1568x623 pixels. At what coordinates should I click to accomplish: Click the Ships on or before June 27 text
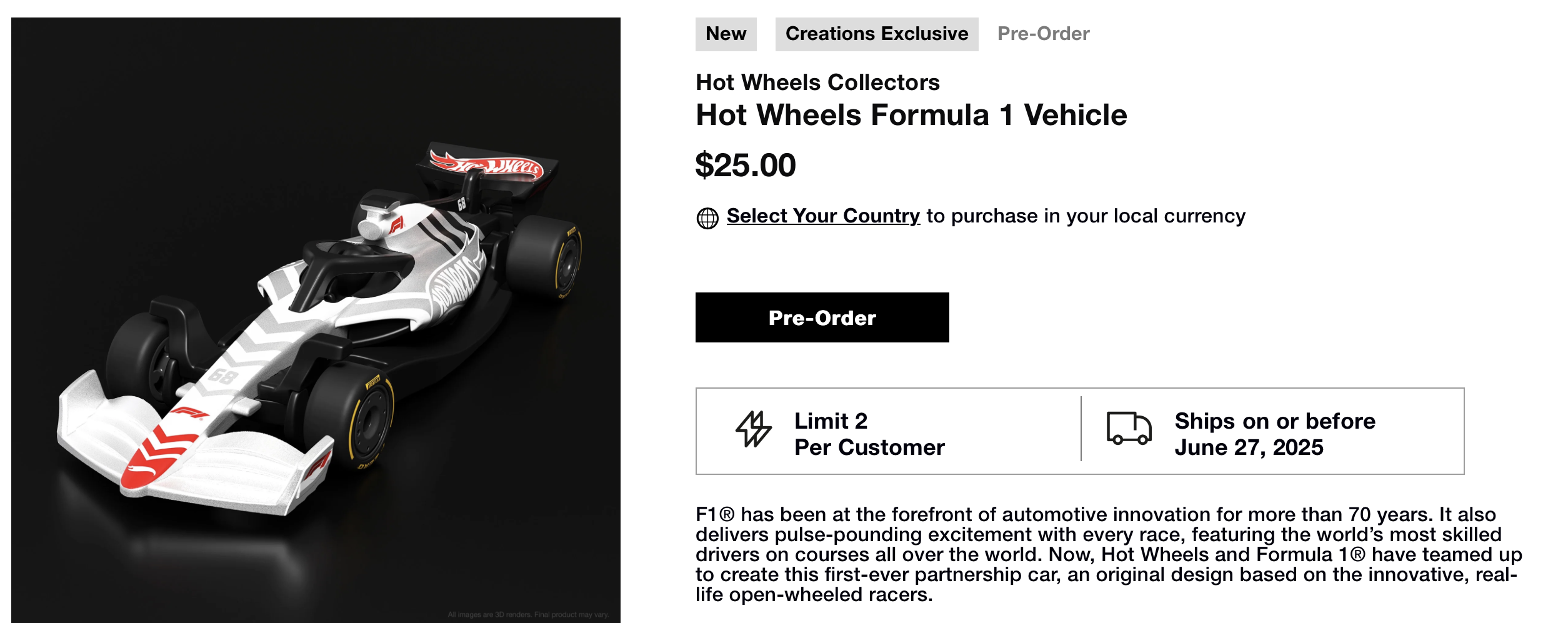[x=1274, y=434]
